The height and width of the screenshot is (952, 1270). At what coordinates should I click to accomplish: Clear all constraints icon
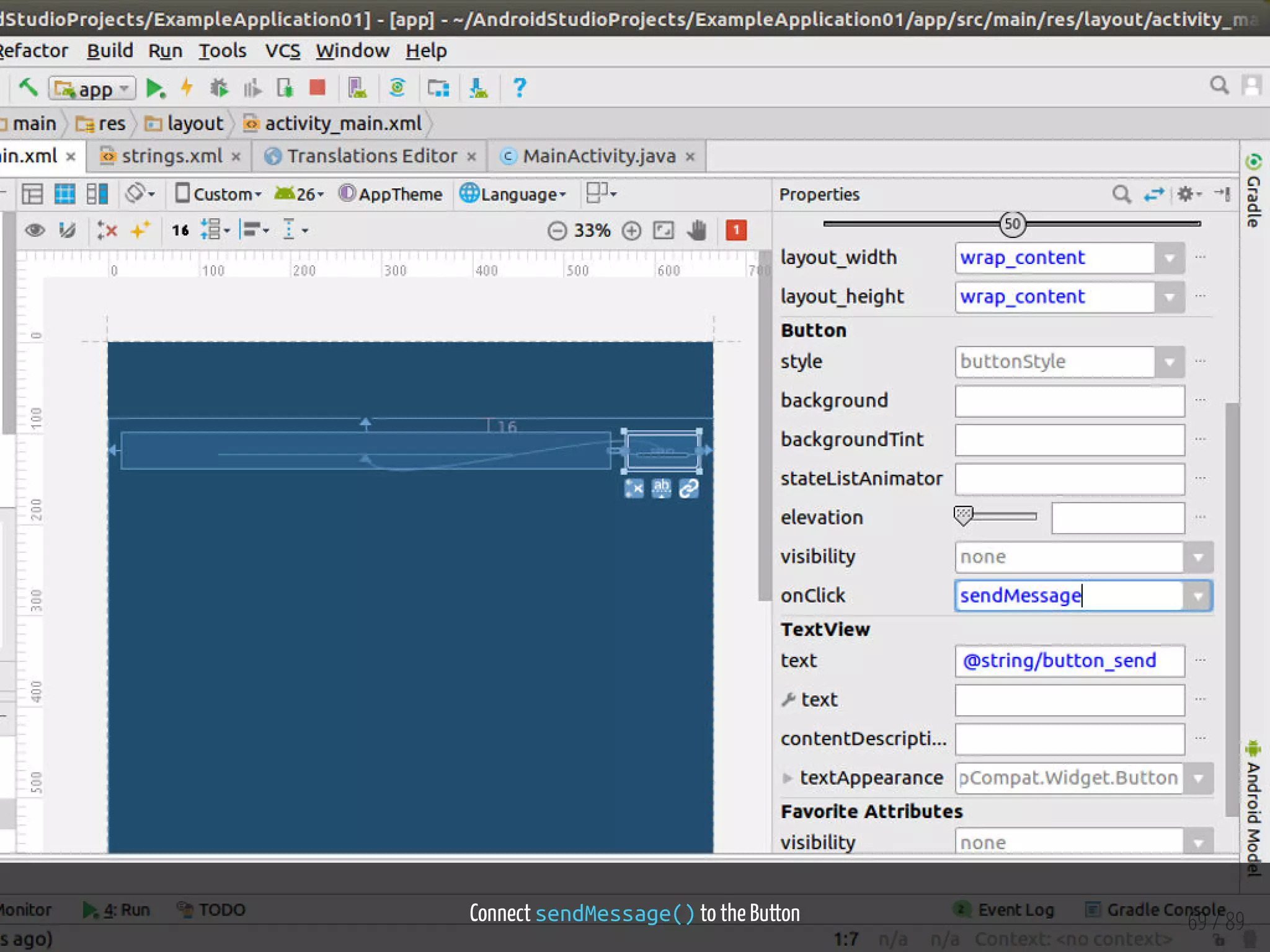107,231
